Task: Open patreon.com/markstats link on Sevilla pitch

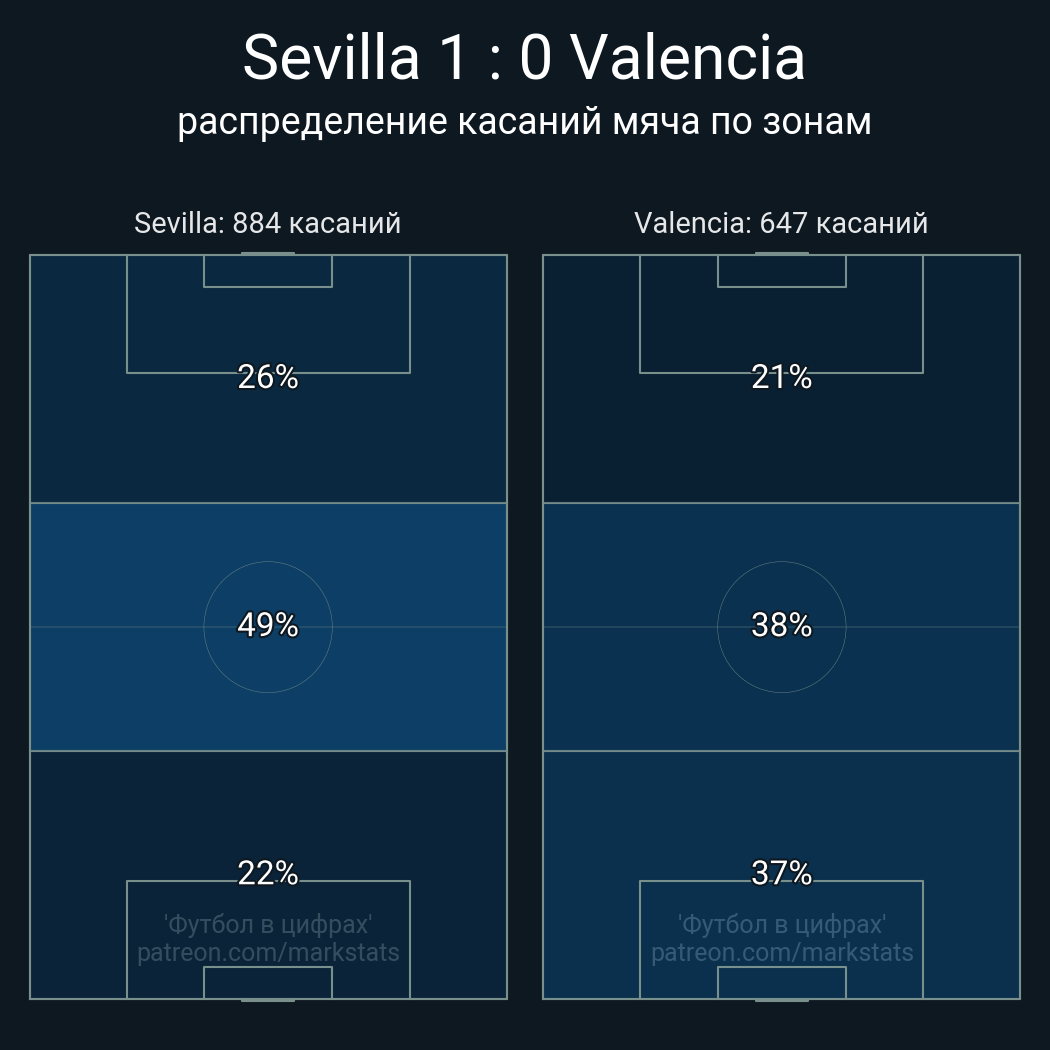Action: (268, 953)
